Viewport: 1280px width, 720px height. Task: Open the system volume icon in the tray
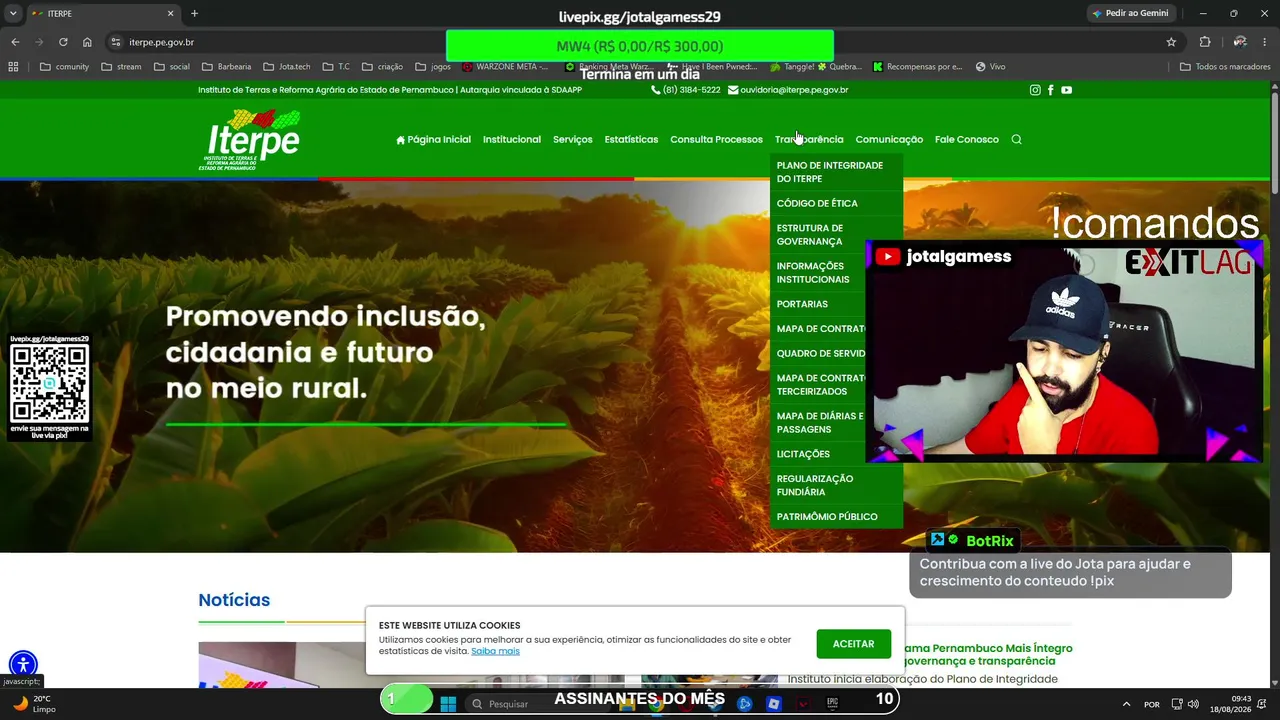(x=1193, y=704)
